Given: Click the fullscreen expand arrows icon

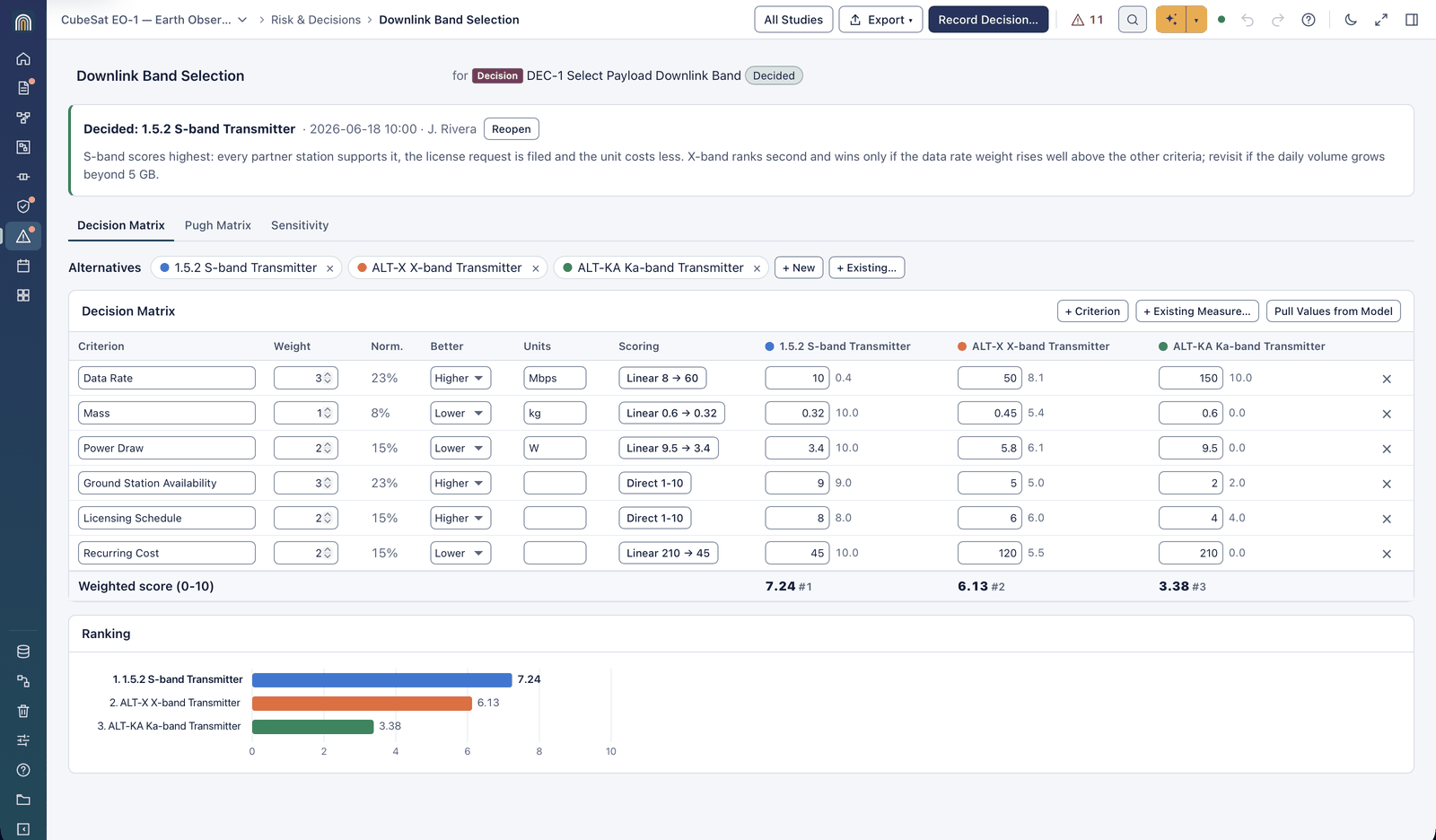Looking at the screenshot, I should [x=1381, y=20].
